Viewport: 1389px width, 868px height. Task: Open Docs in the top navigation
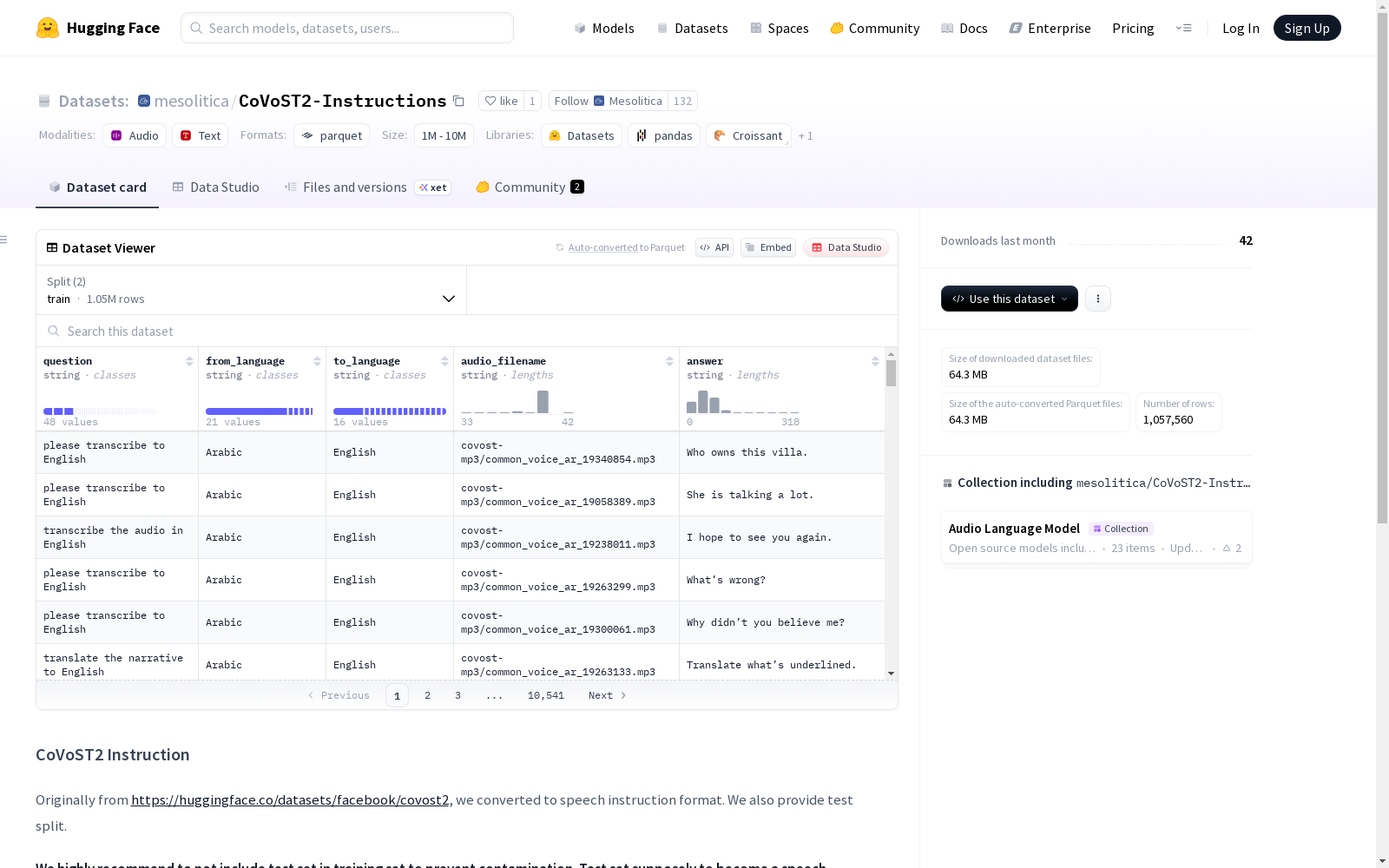pos(964,28)
